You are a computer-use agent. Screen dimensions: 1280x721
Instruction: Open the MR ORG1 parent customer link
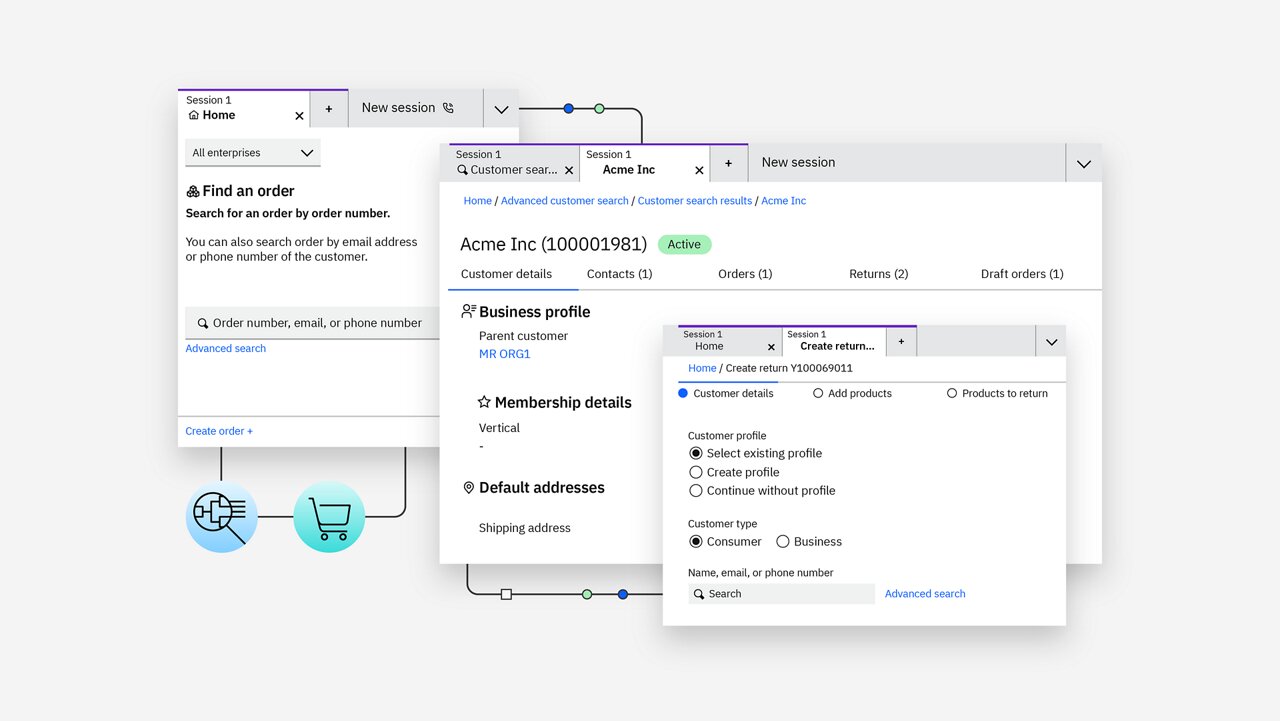click(504, 354)
